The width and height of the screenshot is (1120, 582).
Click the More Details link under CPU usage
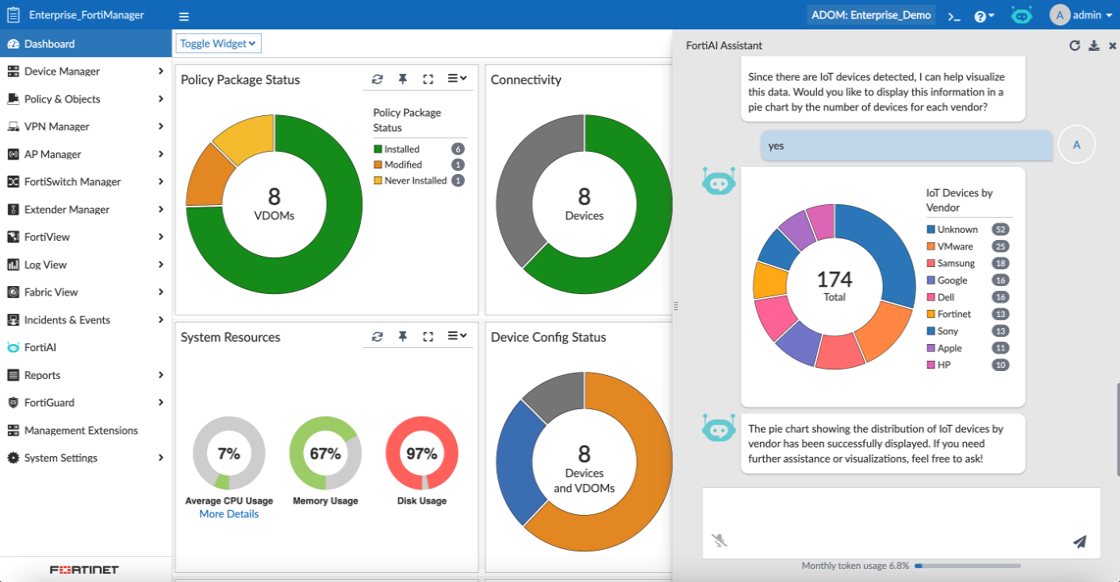(x=229, y=514)
